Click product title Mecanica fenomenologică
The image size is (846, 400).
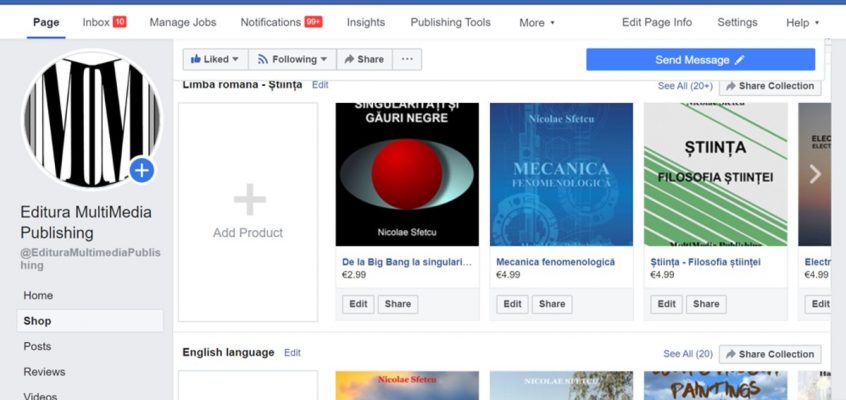click(x=555, y=262)
